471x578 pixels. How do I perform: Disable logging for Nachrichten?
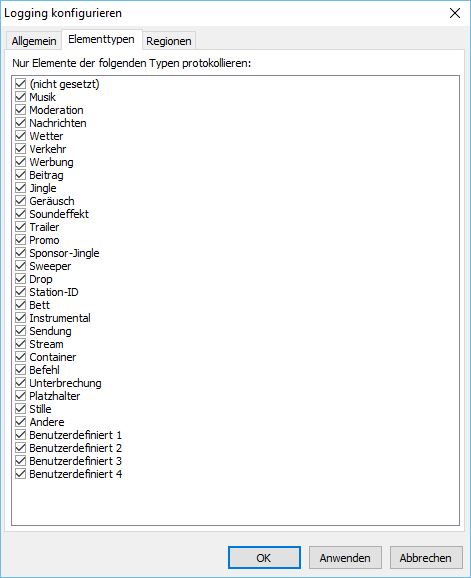[x=21, y=123]
